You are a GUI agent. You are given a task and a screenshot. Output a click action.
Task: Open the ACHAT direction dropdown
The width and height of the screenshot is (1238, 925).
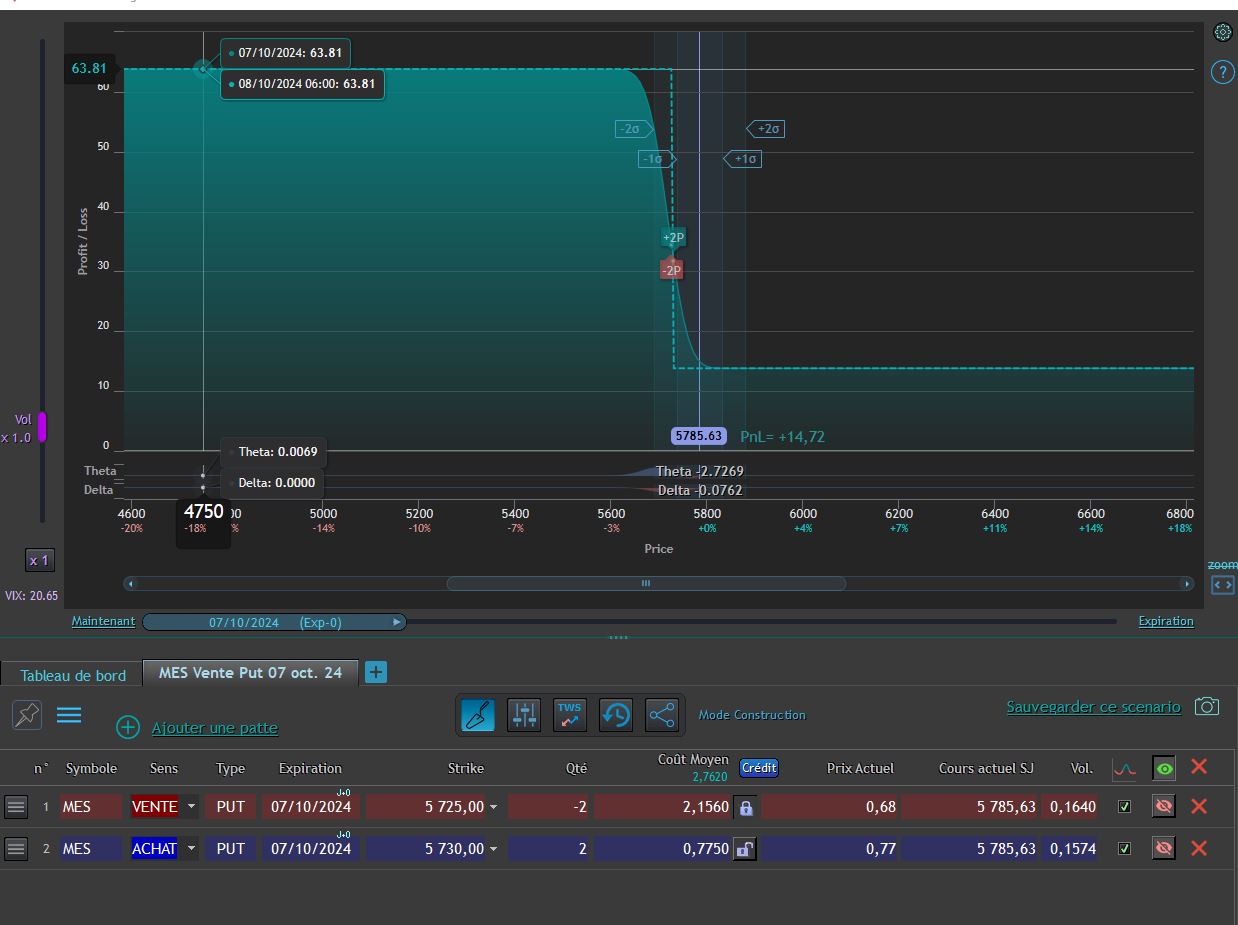[x=191, y=849]
